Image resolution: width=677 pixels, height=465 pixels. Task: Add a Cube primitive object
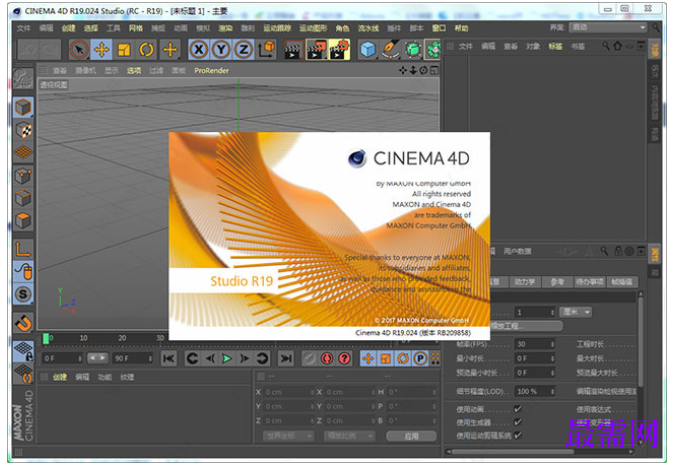(x=367, y=50)
